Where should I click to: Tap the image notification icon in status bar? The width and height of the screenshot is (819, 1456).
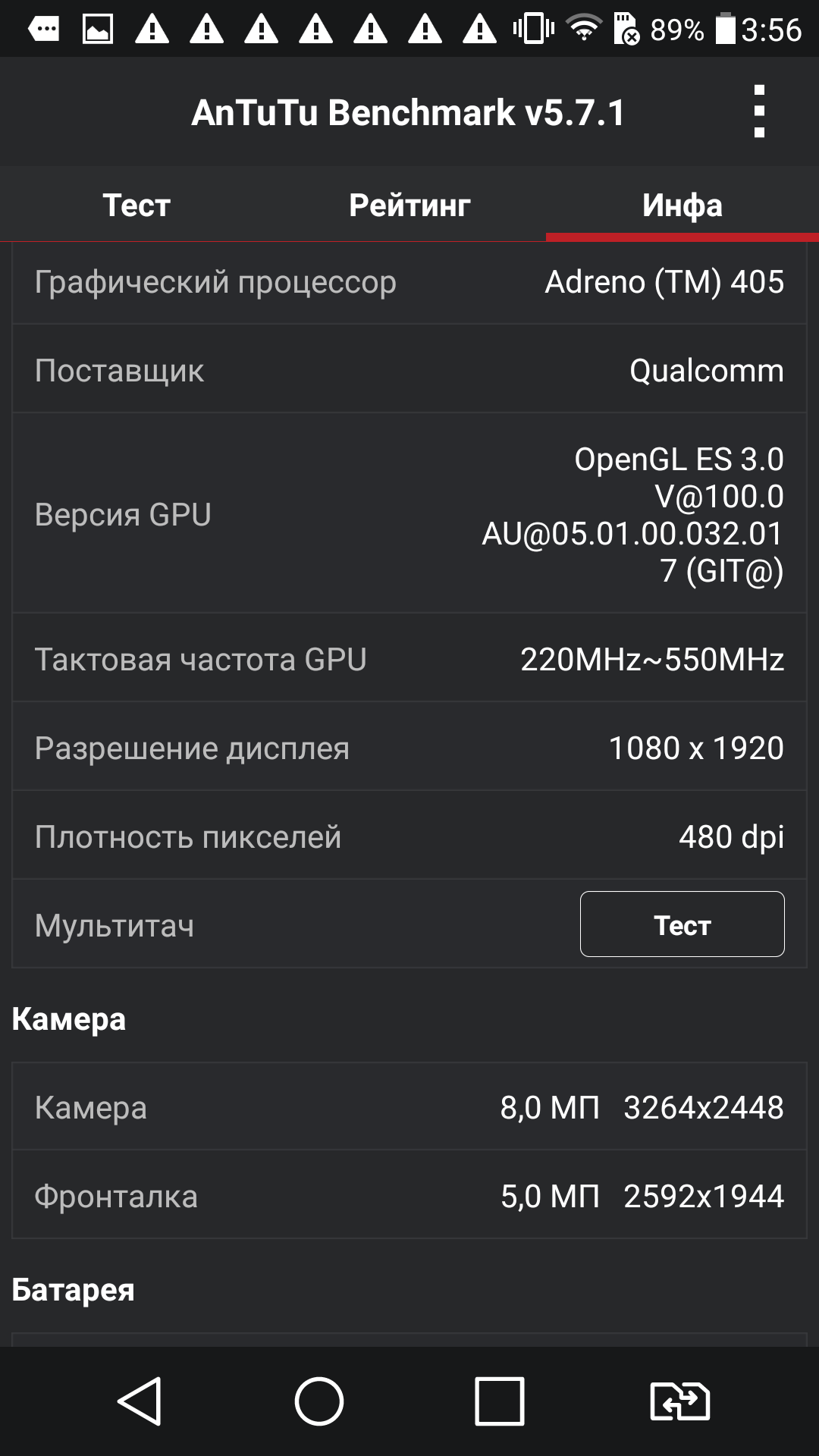click(x=98, y=30)
